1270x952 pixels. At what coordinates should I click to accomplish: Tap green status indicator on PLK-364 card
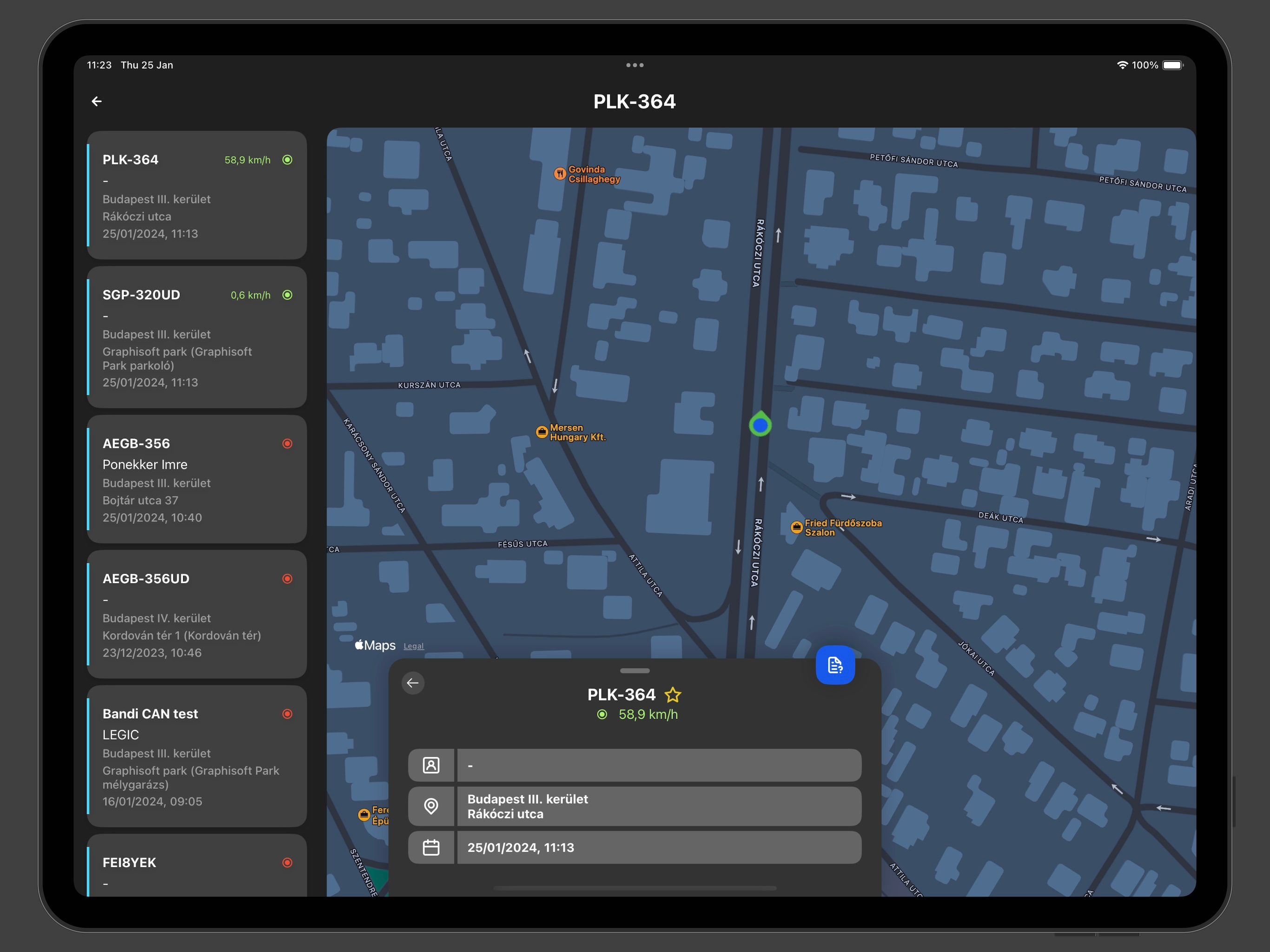pyautogui.click(x=288, y=159)
